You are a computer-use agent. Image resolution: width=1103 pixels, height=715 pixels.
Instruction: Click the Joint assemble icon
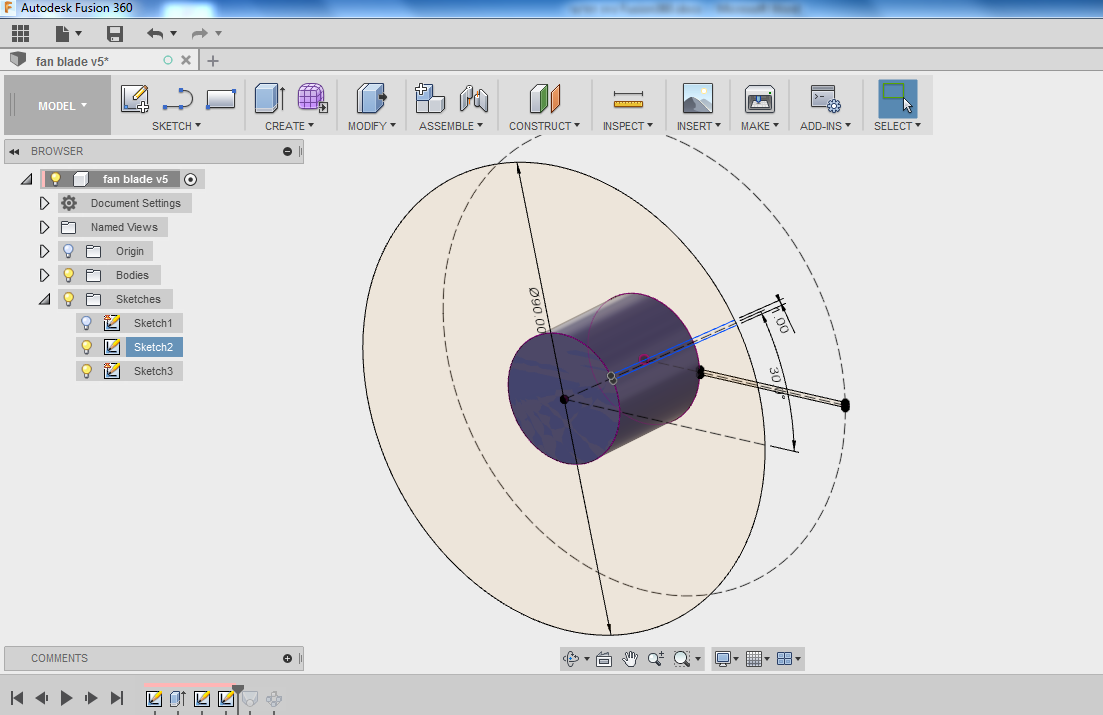pos(473,99)
